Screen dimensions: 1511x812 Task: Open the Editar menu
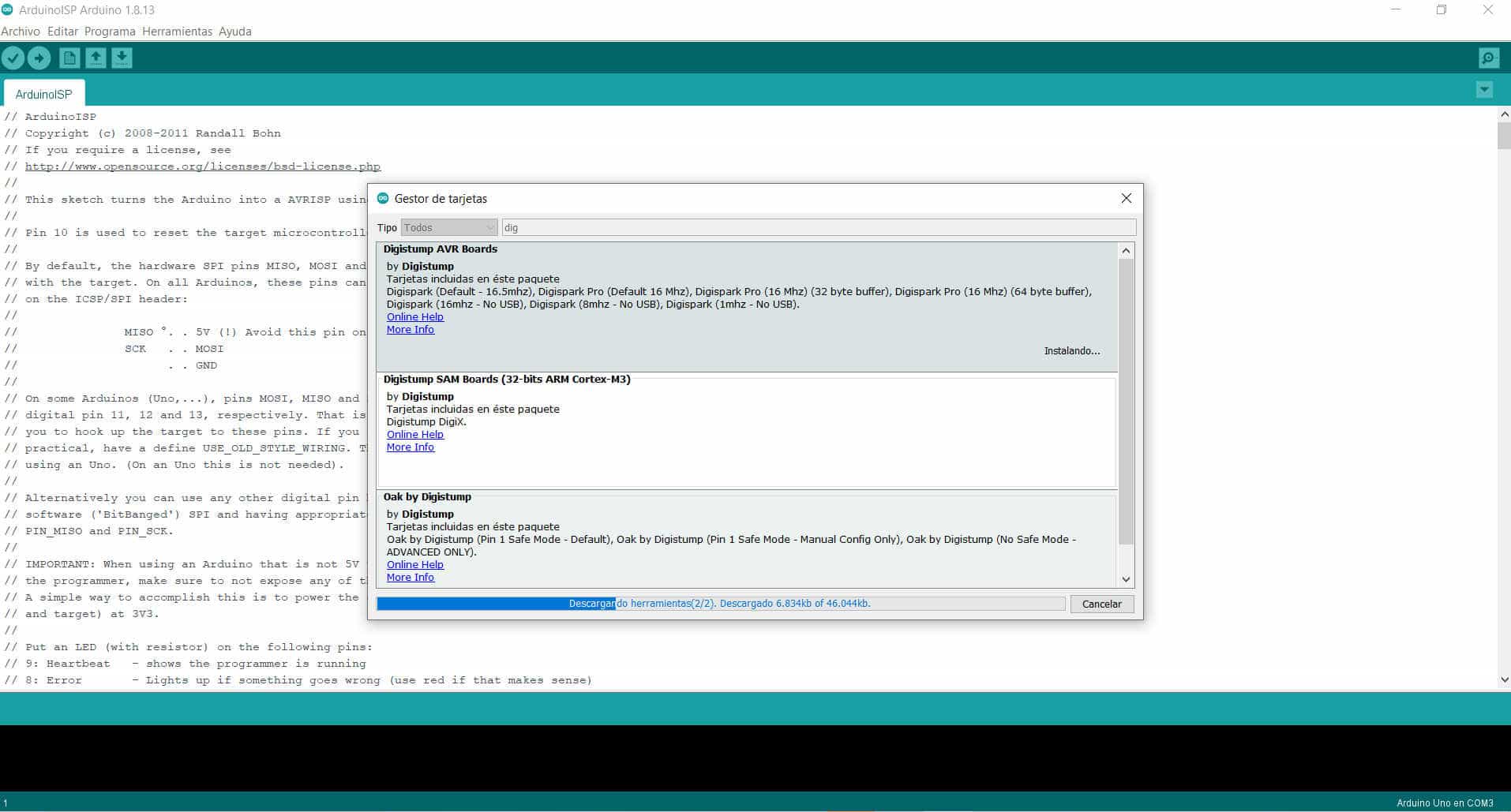[x=62, y=32]
